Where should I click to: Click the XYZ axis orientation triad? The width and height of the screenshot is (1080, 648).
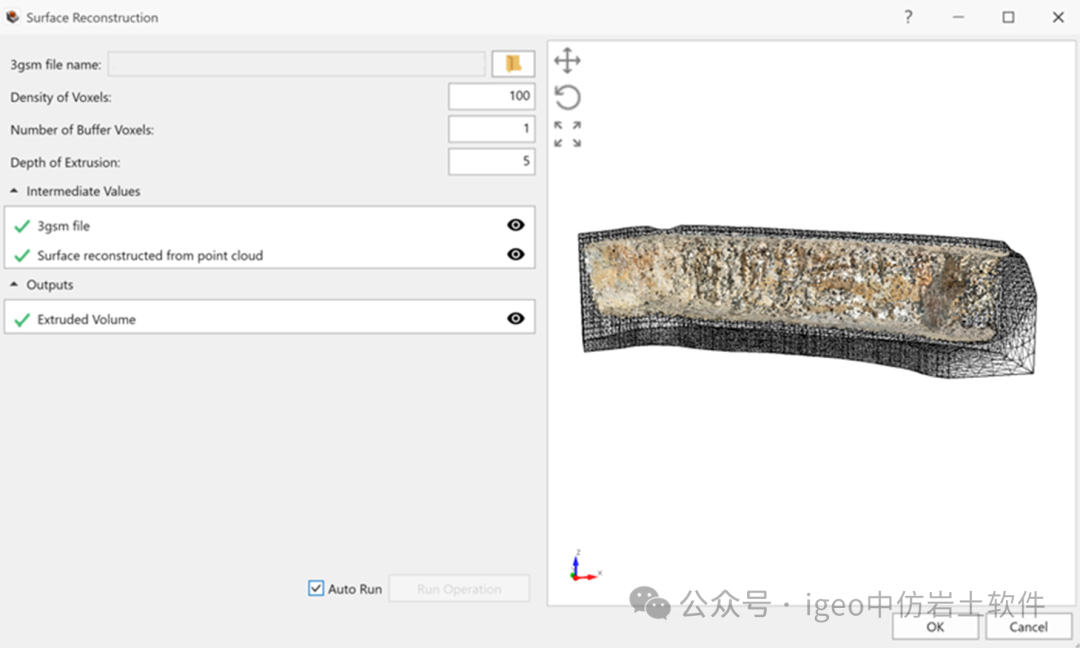click(x=581, y=566)
